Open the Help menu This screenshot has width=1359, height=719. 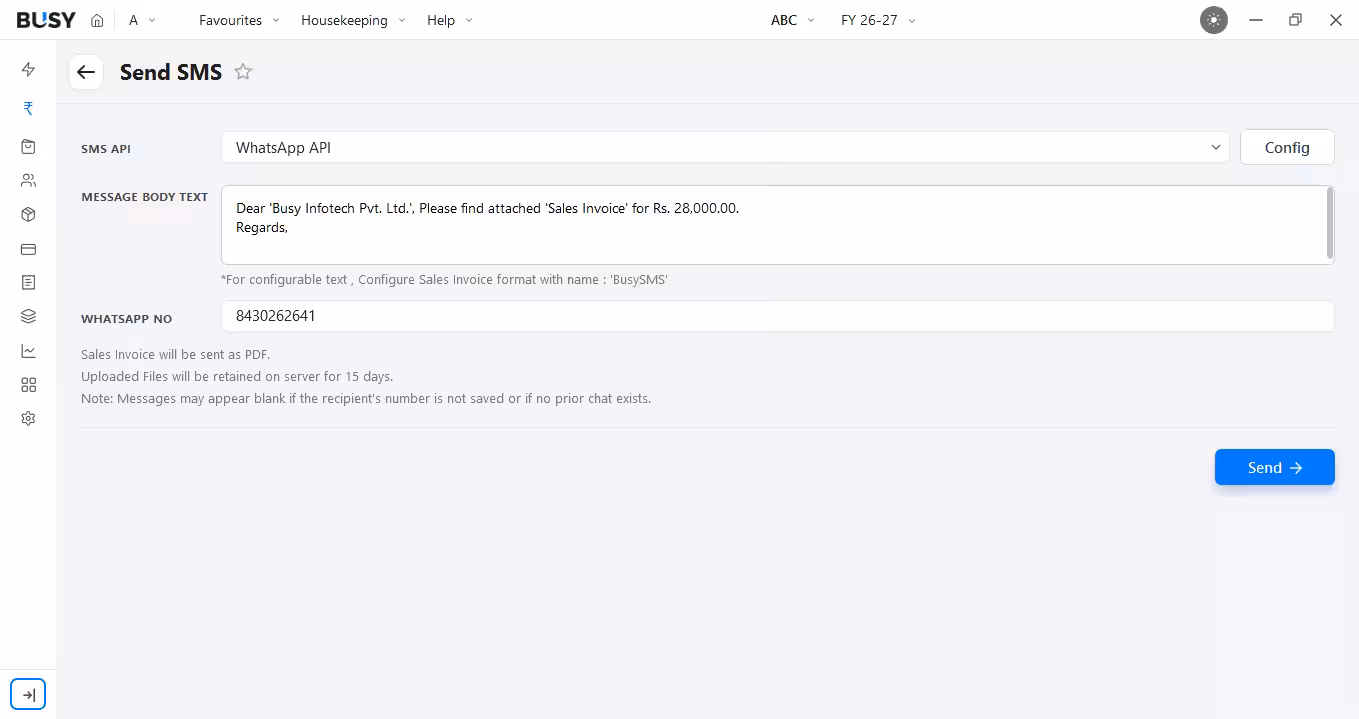pos(450,20)
